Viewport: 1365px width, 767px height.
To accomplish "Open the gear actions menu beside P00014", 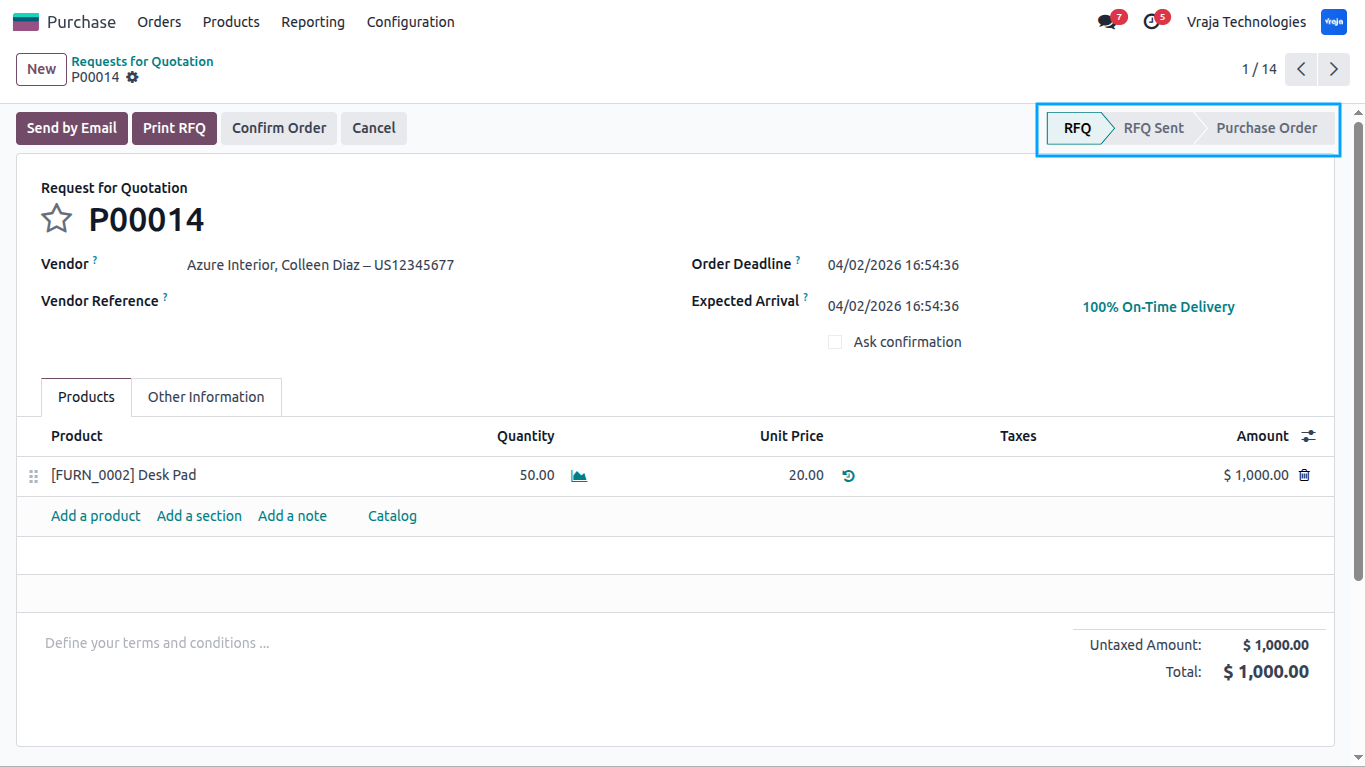I will tap(132, 77).
